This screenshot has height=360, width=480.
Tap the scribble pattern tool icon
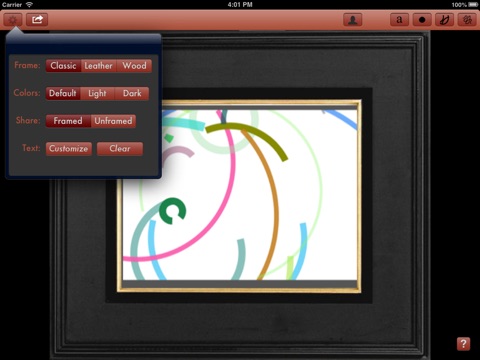pyautogui.click(x=467, y=20)
